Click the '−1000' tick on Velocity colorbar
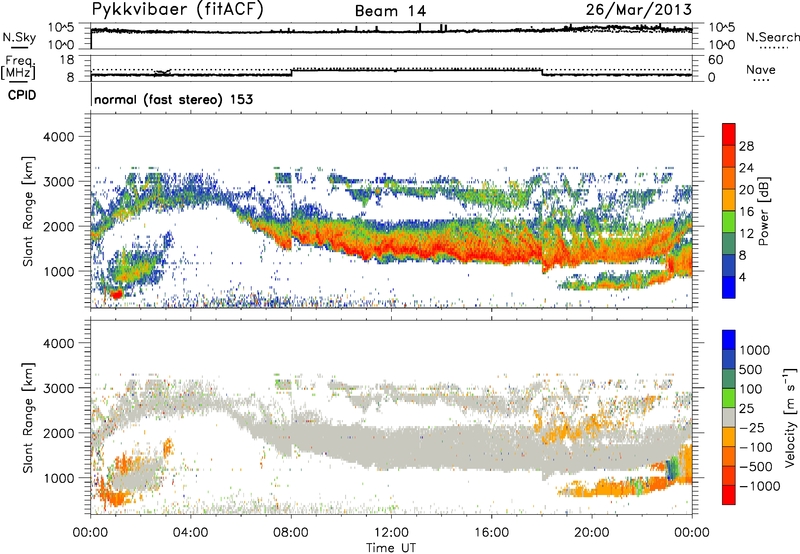The height and width of the screenshot is (554, 800). (759, 486)
